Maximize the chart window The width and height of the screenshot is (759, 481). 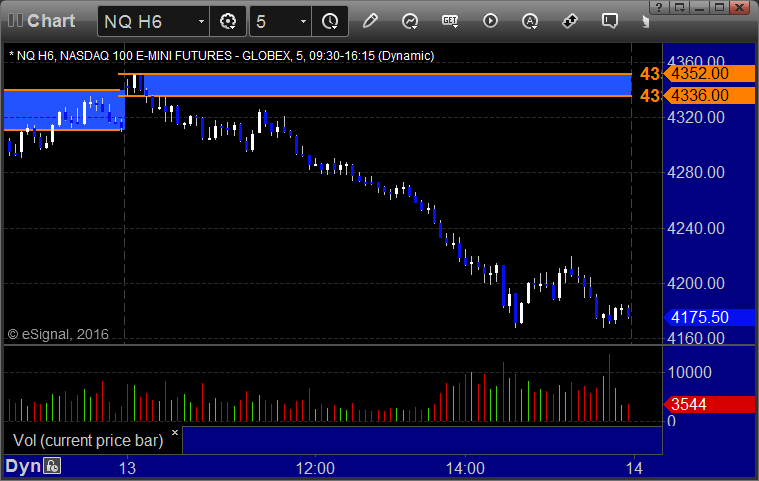720,8
